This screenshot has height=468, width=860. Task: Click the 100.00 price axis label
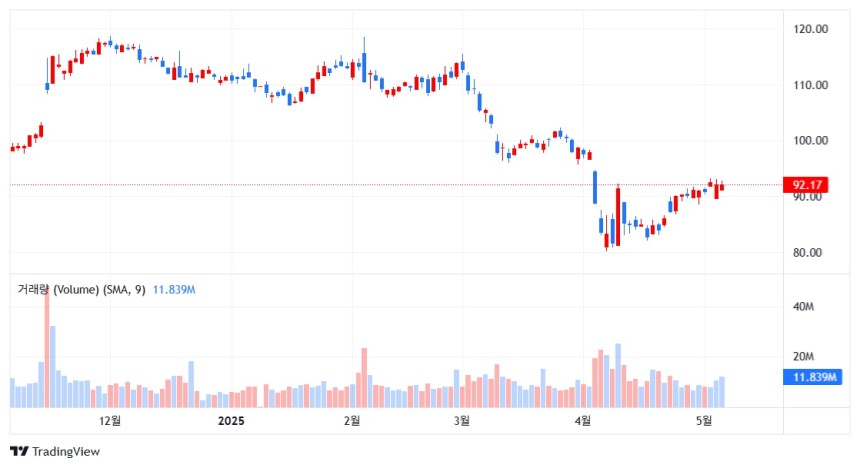pyautogui.click(x=810, y=140)
